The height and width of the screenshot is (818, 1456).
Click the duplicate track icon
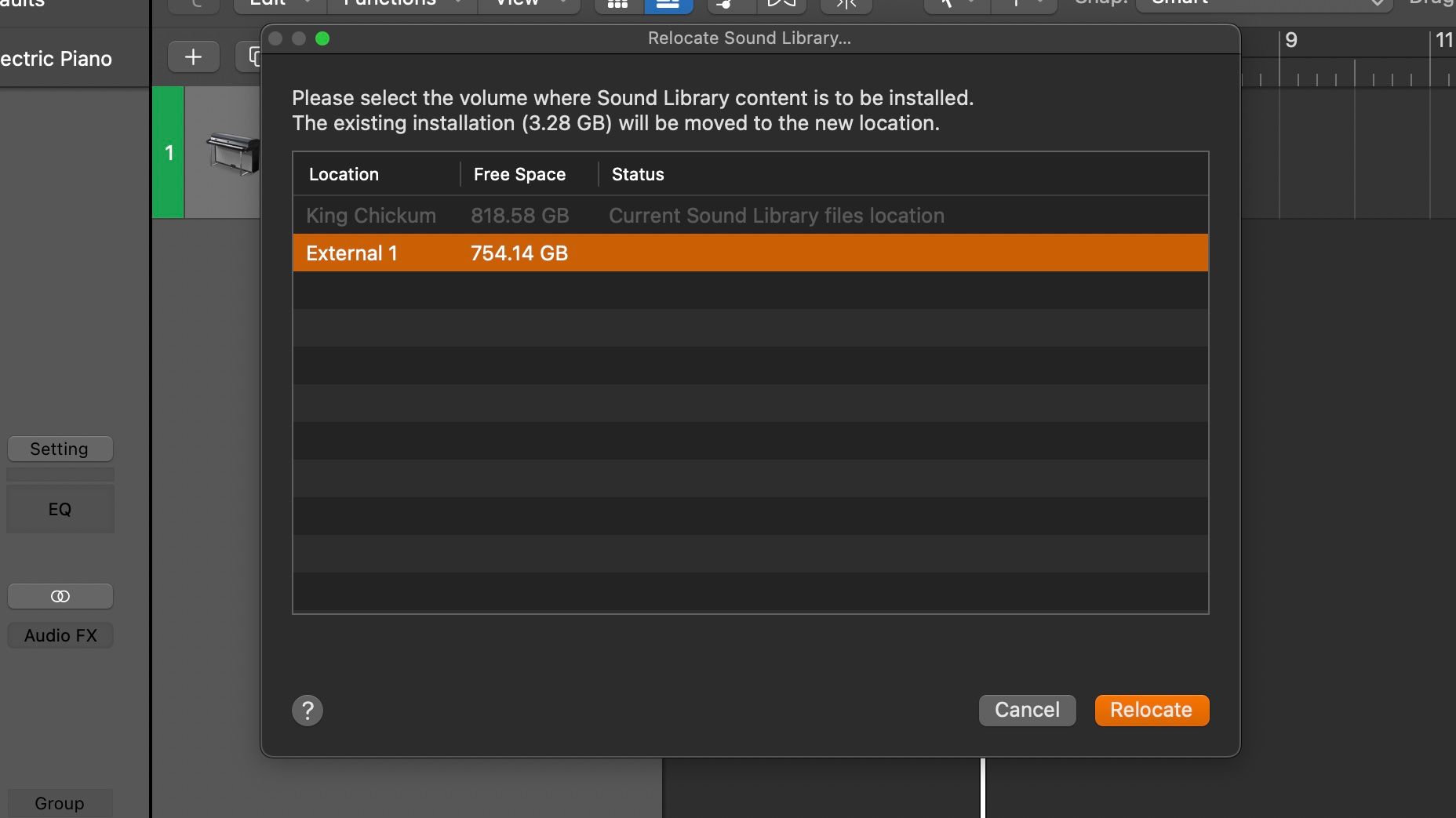pyautogui.click(x=254, y=57)
